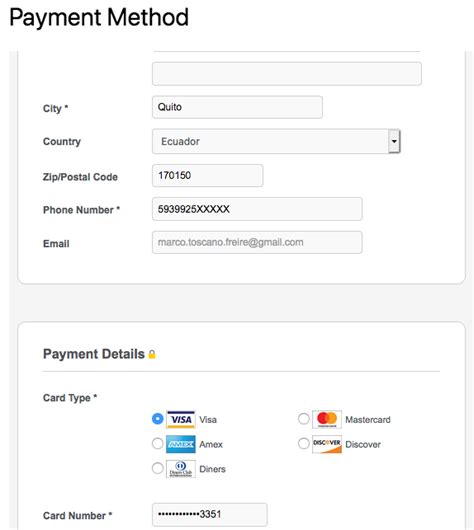This screenshot has width=474, height=530.
Task: Click the Diners Club logo icon
Action: 181,469
